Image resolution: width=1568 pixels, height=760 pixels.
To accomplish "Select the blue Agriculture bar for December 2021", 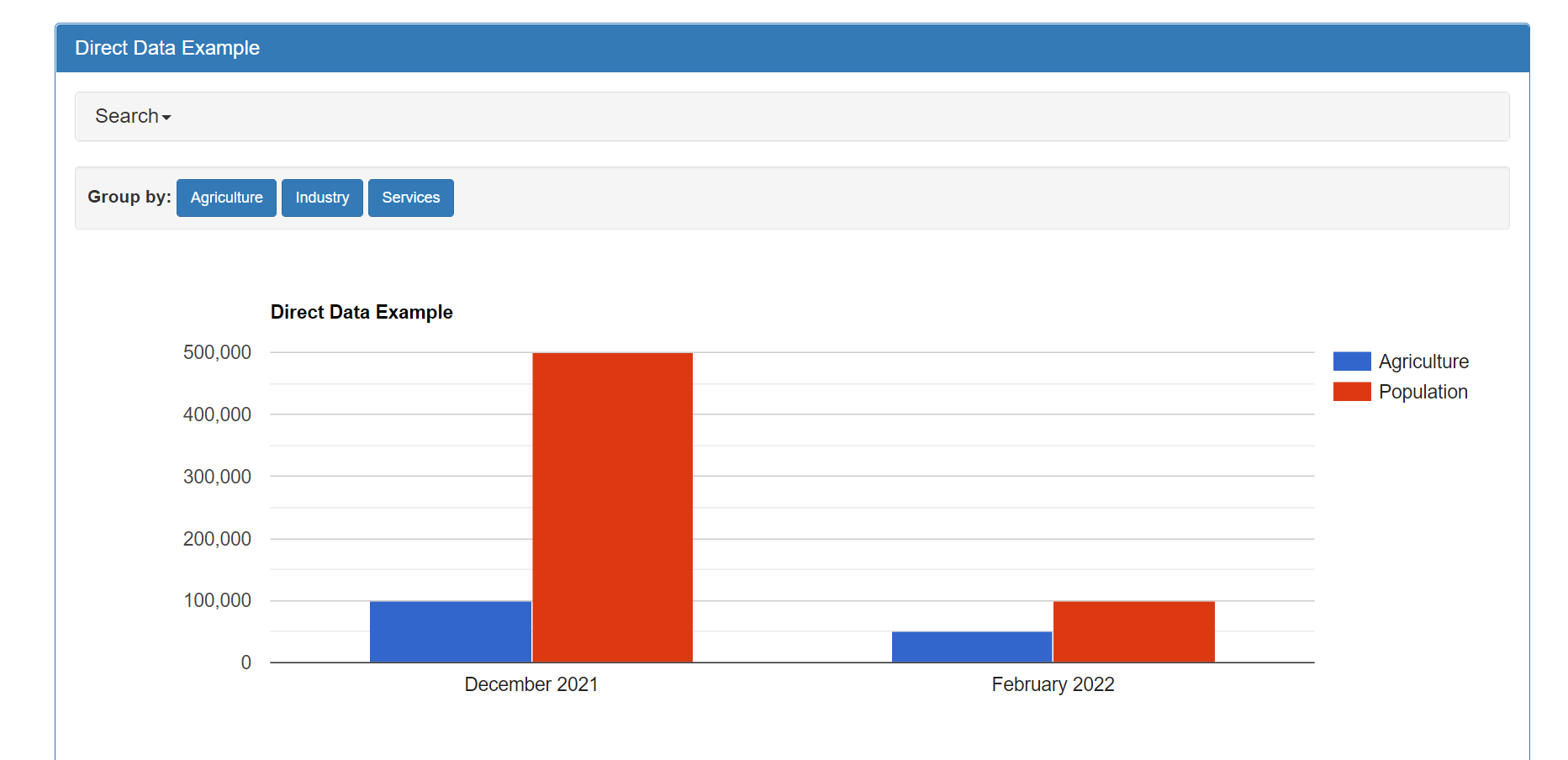I will tap(451, 631).
